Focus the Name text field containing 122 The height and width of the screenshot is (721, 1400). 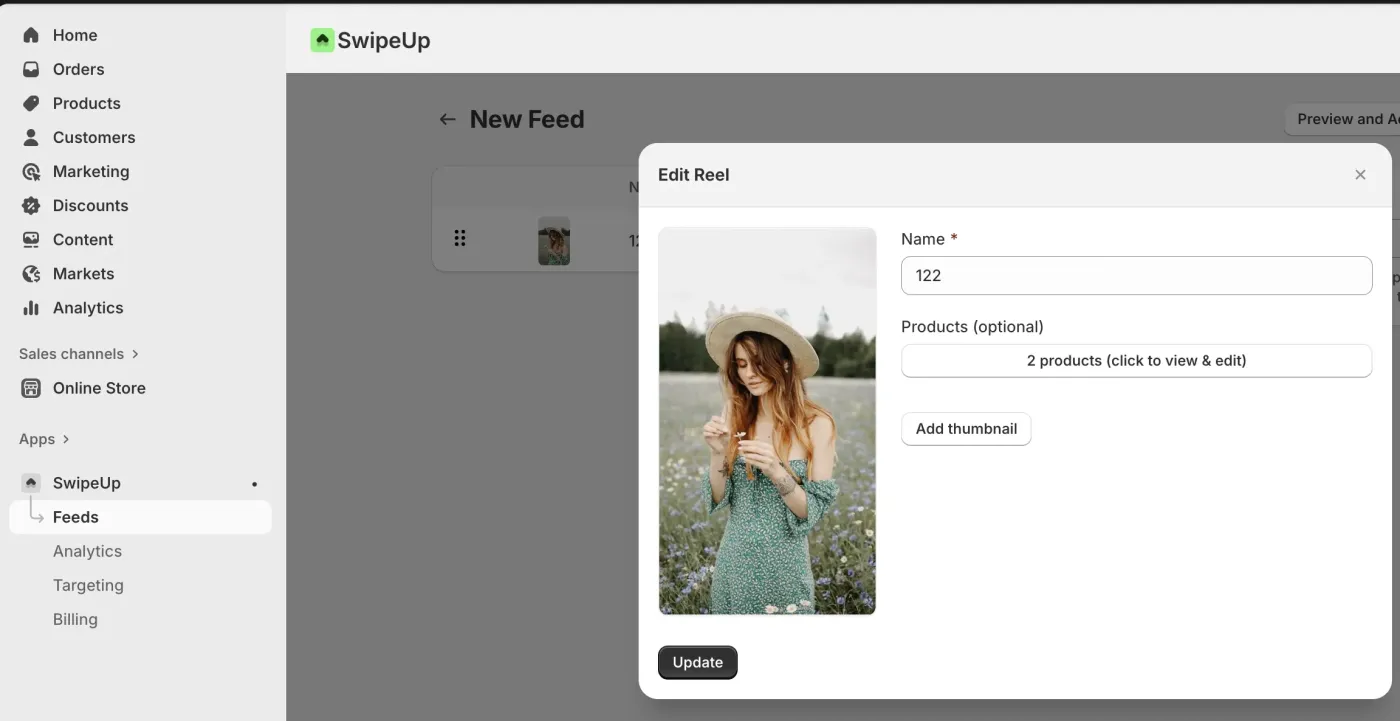(x=1136, y=276)
